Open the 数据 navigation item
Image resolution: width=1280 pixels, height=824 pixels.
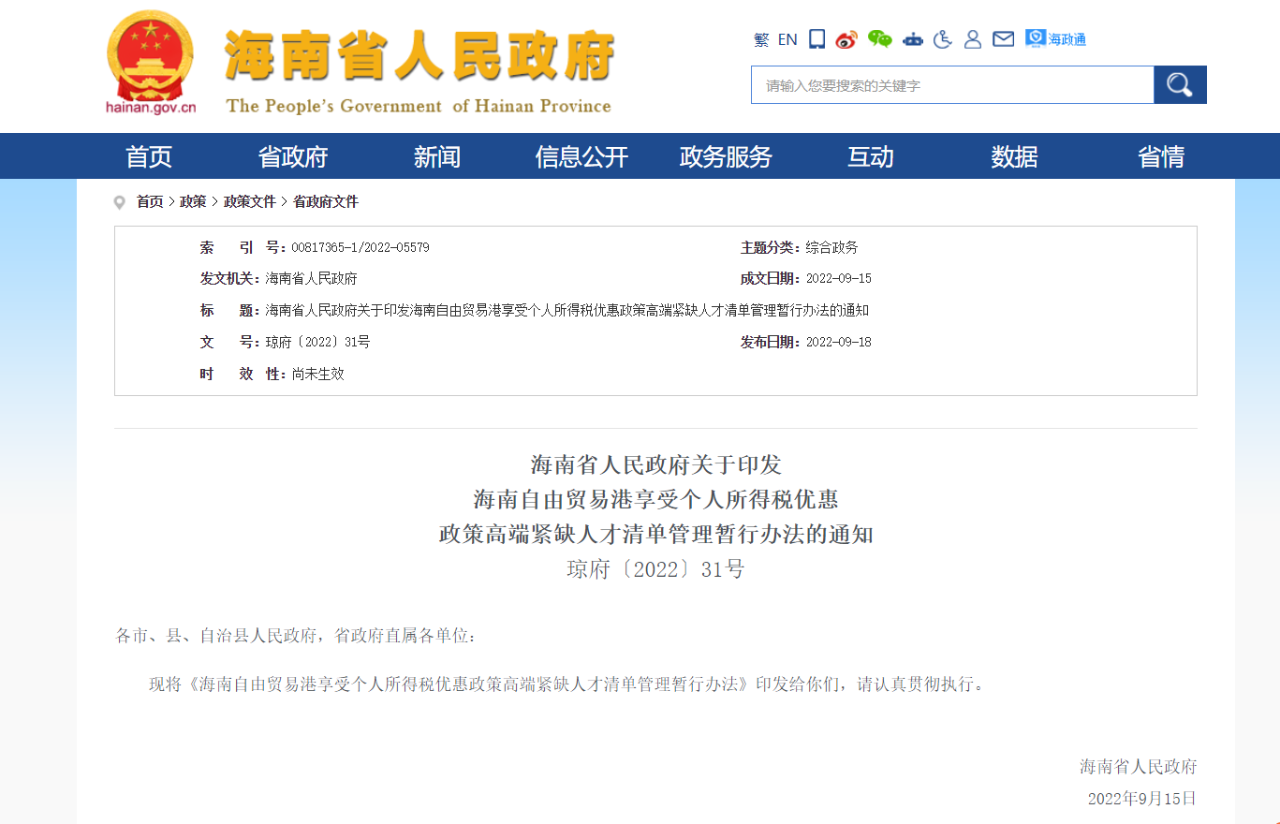pos(1014,157)
